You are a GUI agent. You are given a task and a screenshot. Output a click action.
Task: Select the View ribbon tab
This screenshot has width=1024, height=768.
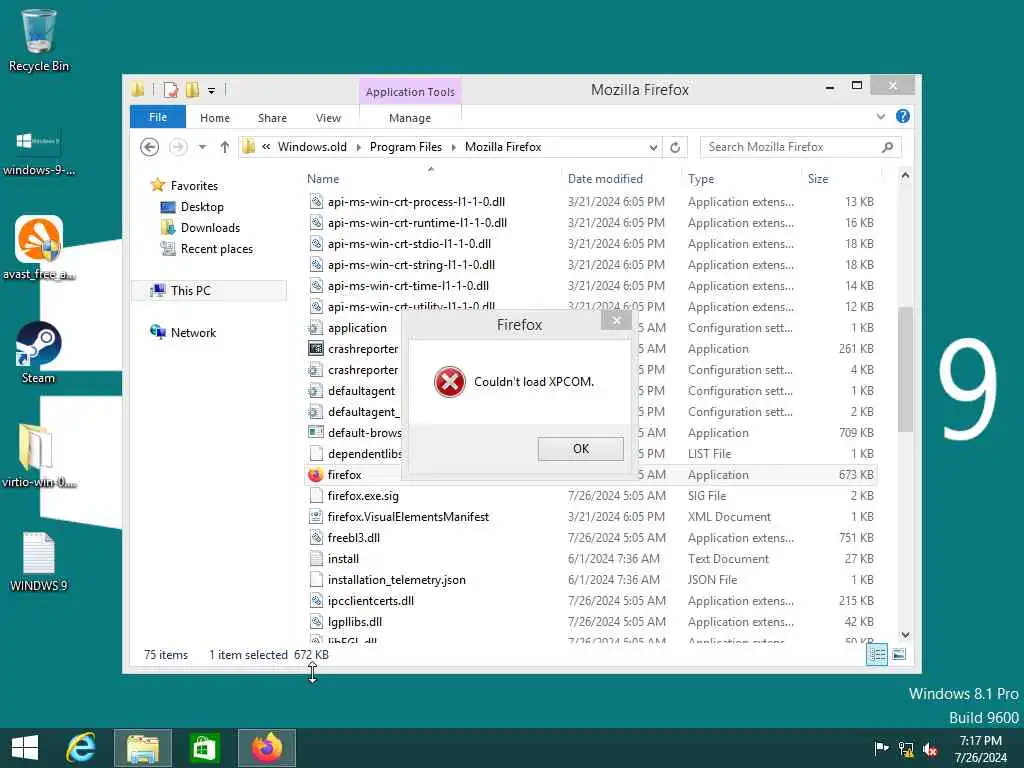(x=328, y=118)
